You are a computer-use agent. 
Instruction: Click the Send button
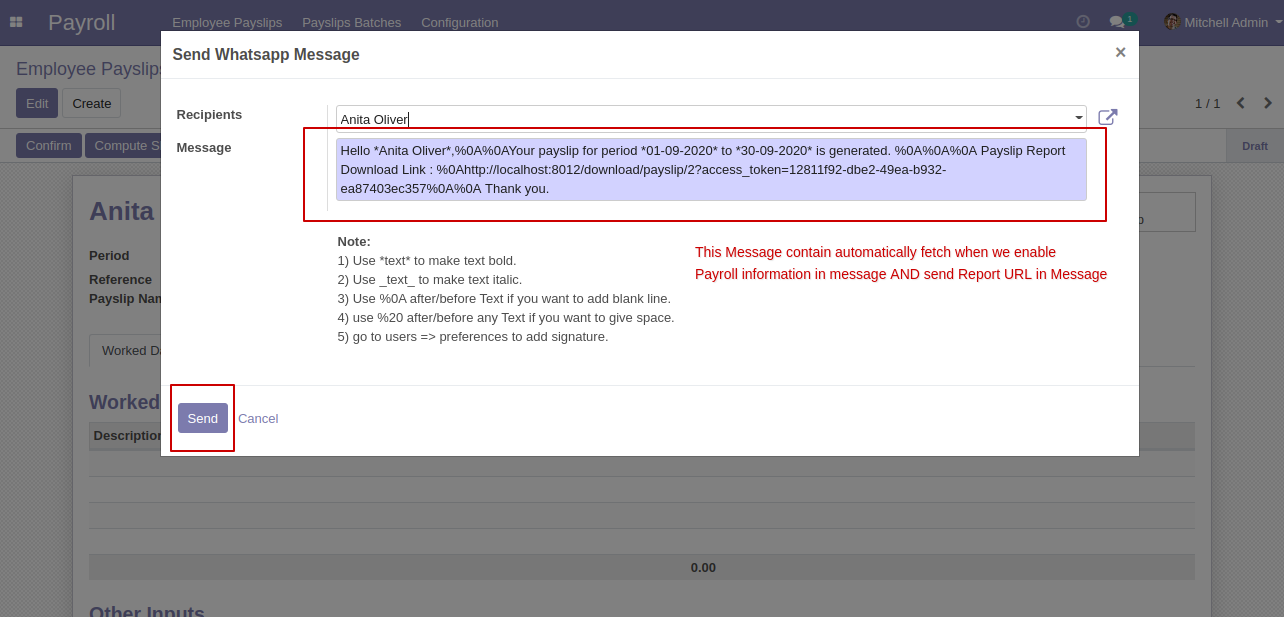point(203,418)
